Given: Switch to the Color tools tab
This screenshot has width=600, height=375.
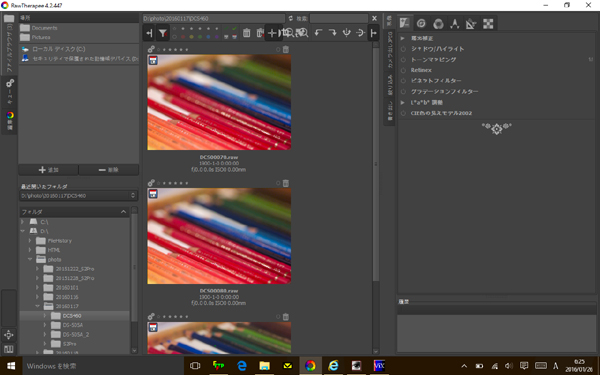Looking at the screenshot, I should tap(438, 23).
